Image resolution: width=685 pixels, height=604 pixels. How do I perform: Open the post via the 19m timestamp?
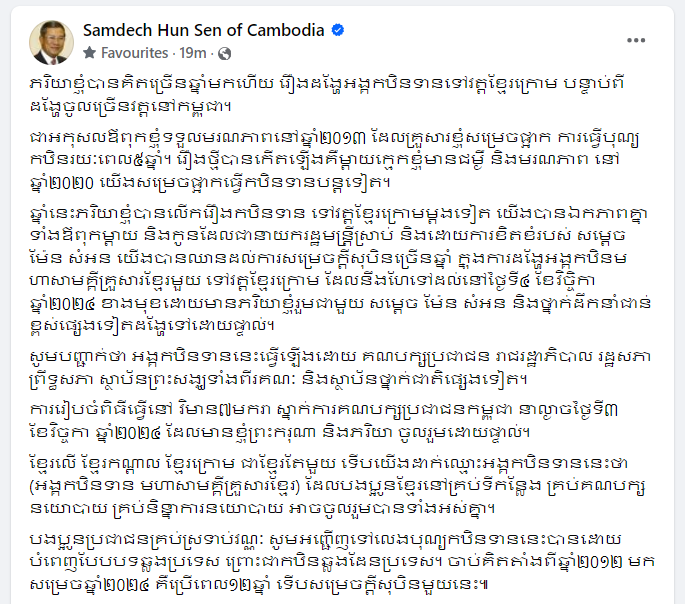coord(196,52)
